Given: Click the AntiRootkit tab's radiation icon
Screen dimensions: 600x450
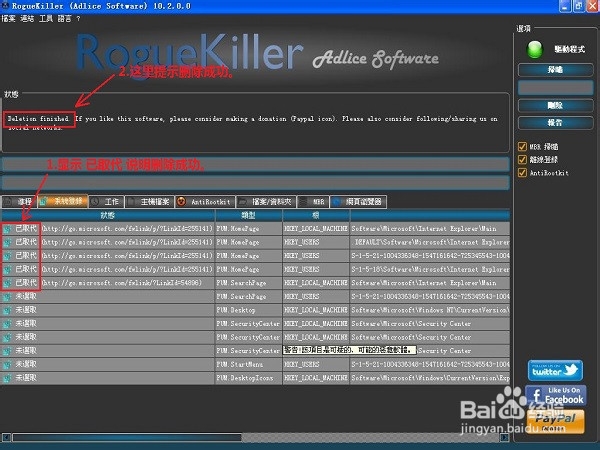Looking at the screenshot, I should 181,202.
